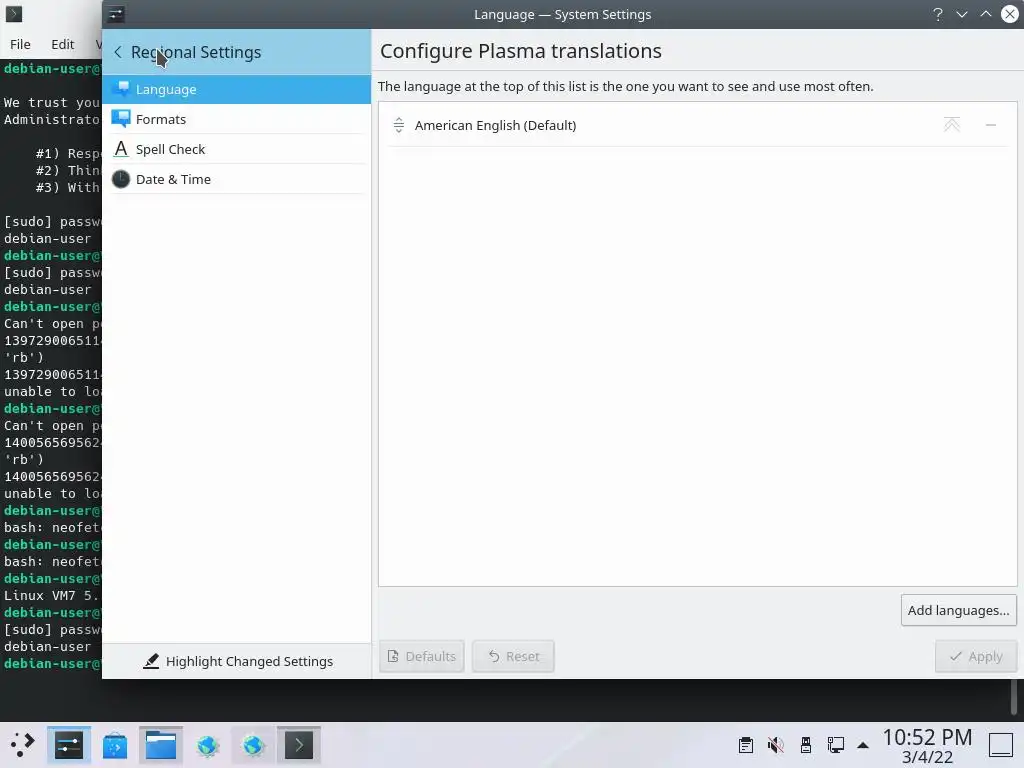Click the Spell Check letter A icon

[x=121, y=149]
